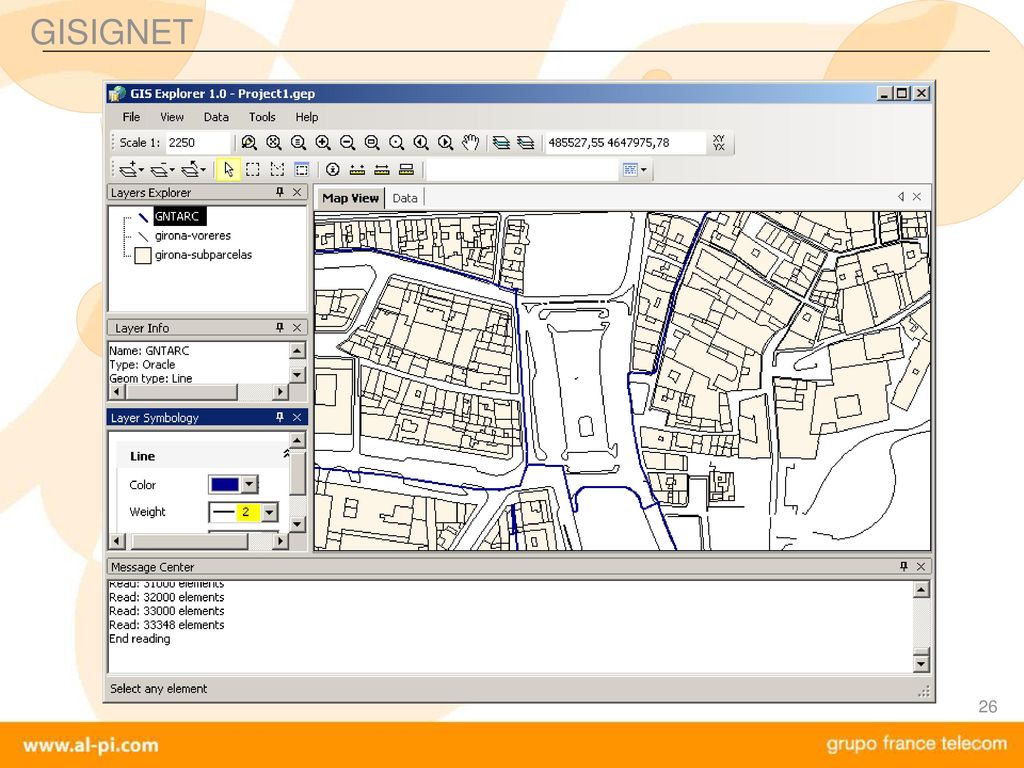Choose the polygon selection tool
Viewport: 1024px width, 768px height.
(x=278, y=170)
